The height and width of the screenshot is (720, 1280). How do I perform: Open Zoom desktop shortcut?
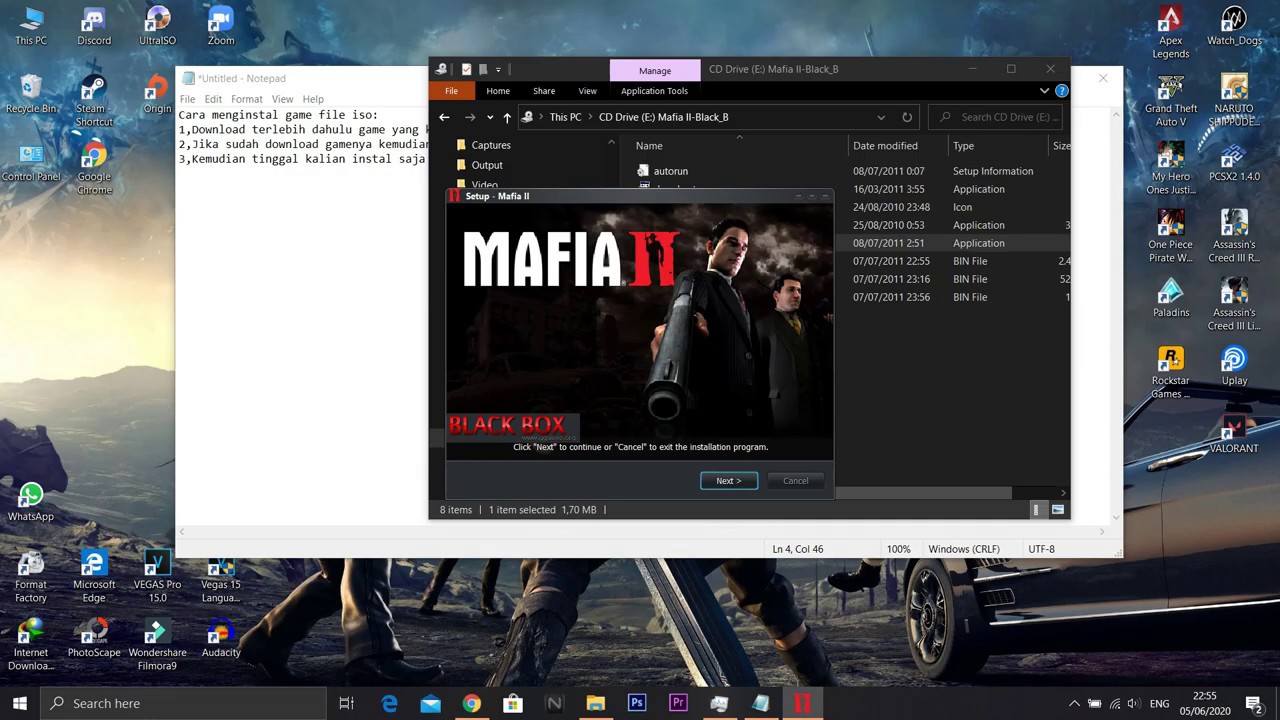point(221,27)
